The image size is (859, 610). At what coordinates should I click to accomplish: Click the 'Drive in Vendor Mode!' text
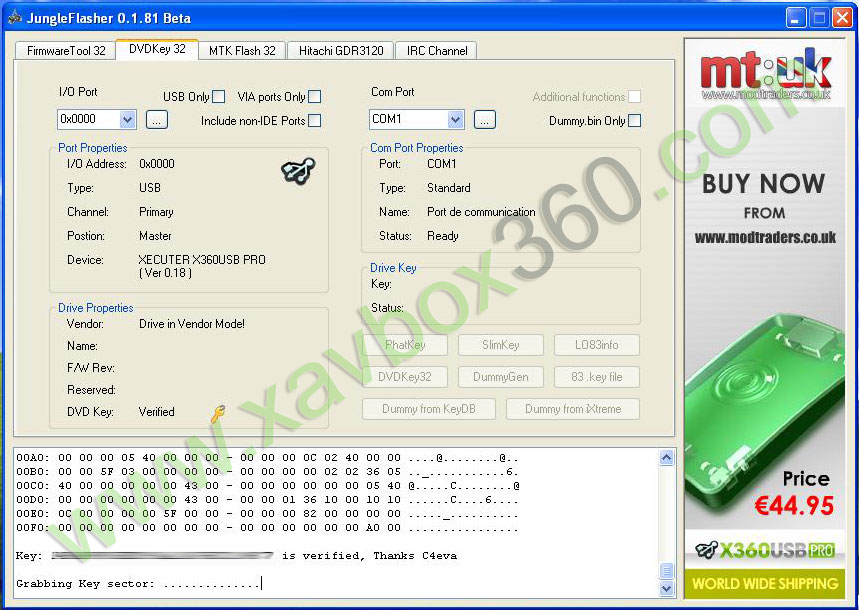192,324
